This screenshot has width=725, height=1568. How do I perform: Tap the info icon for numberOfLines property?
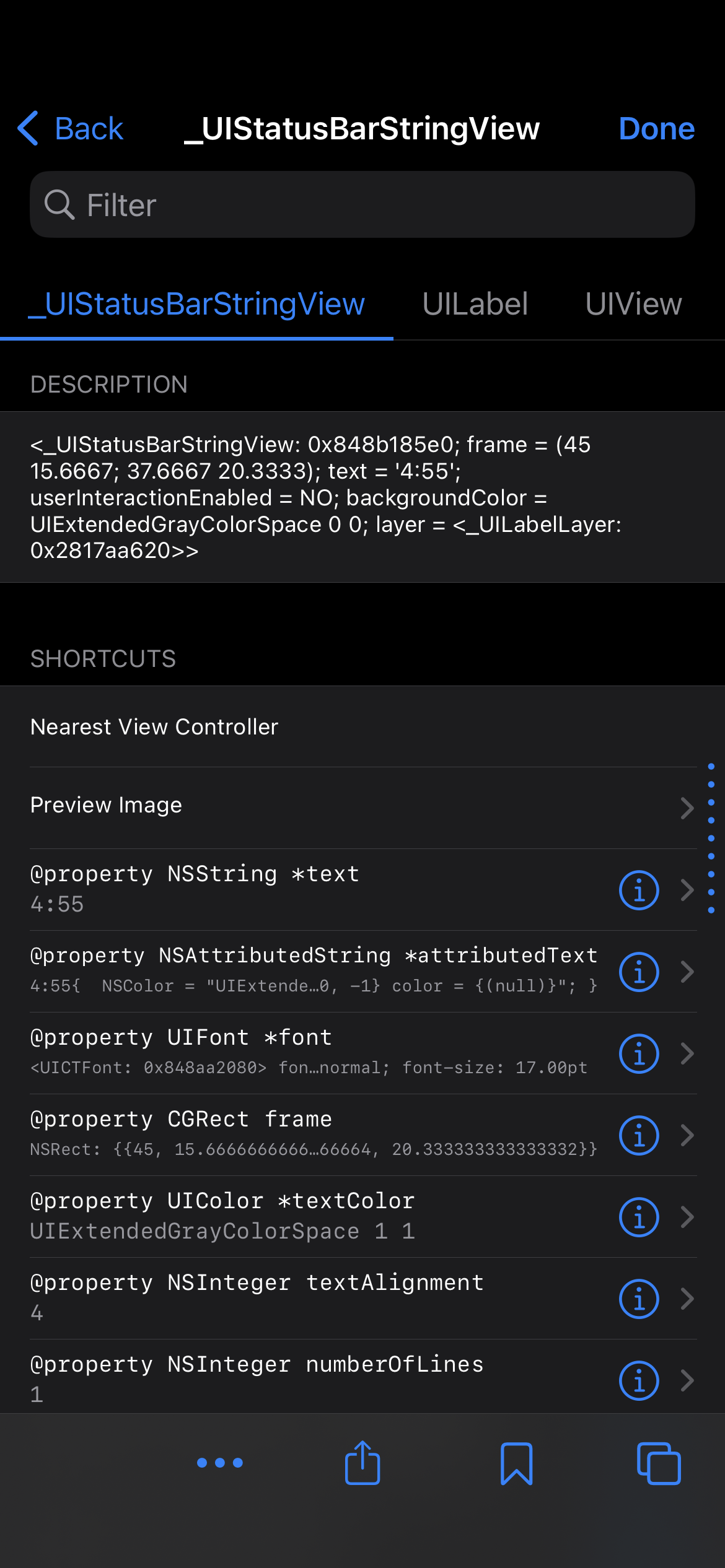[x=638, y=1380]
